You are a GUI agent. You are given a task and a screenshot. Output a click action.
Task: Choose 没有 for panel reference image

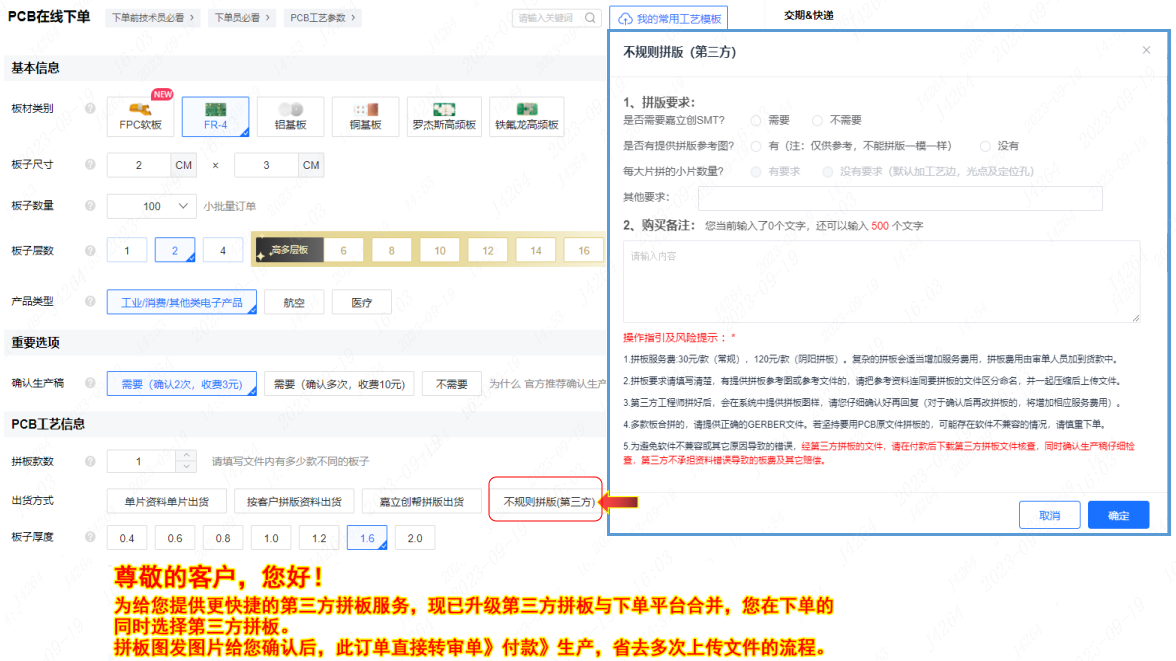tap(985, 146)
